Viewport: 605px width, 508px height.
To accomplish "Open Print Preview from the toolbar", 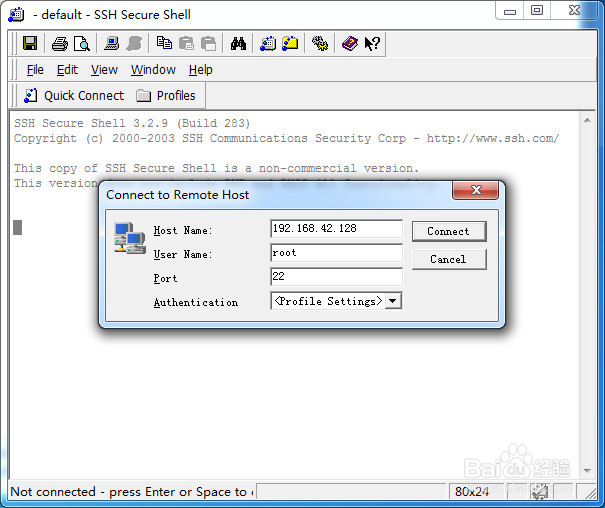I will 82,44.
